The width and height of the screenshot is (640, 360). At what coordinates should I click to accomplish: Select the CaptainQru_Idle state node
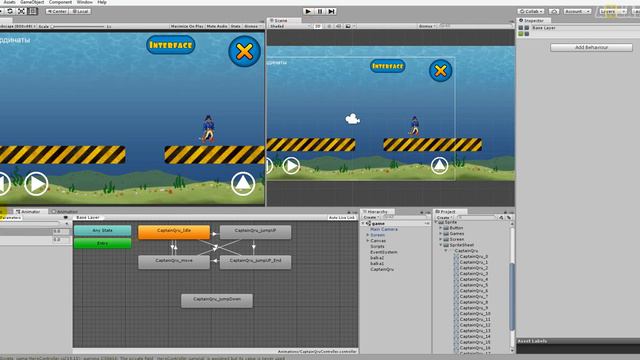click(x=174, y=231)
